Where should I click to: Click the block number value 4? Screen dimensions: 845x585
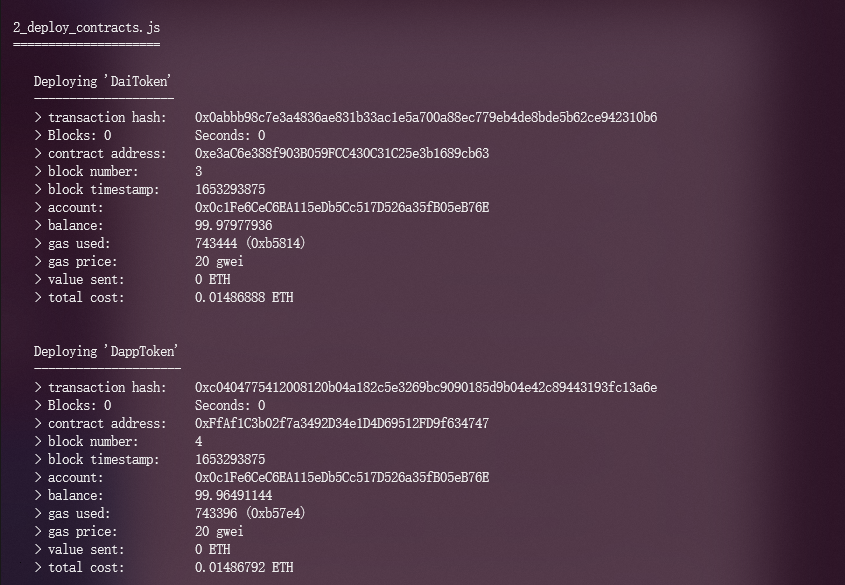pos(199,441)
